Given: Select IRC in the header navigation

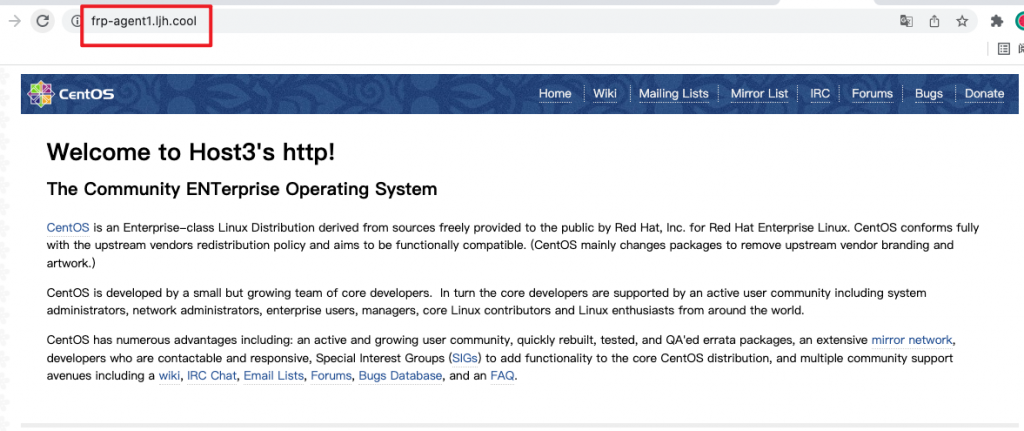Looking at the screenshot, I should click(820, 93).
